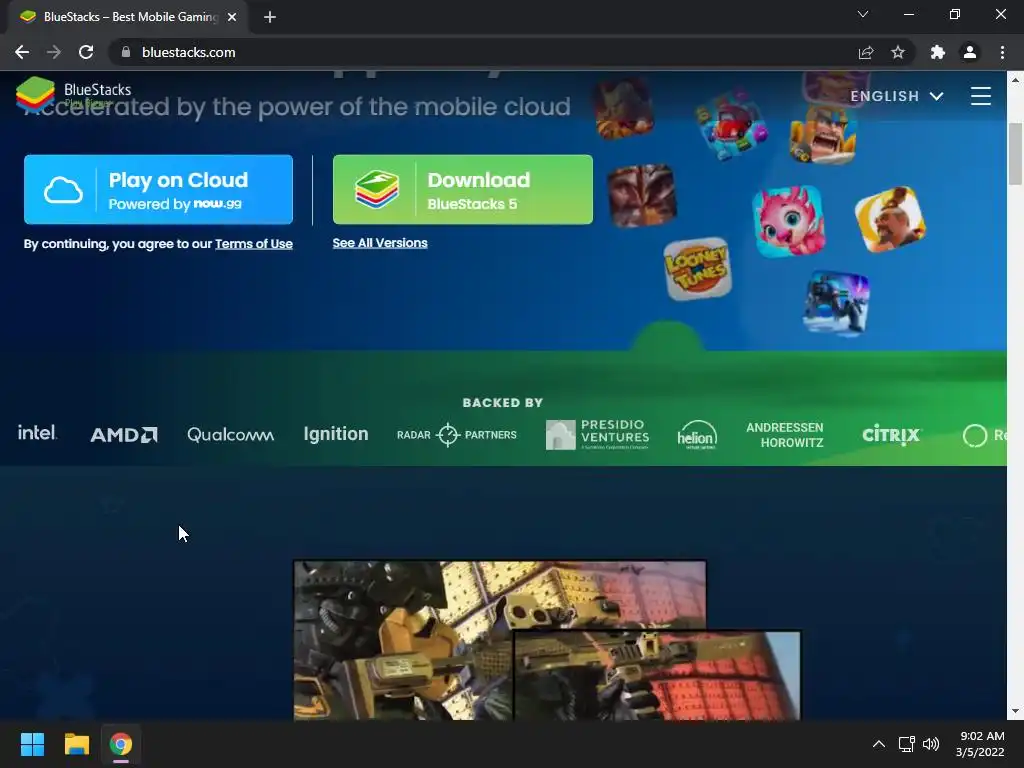This screenshot has height=768, width=1024.
Task: Open the network icon in system tray
Action: tap(906, 744)
